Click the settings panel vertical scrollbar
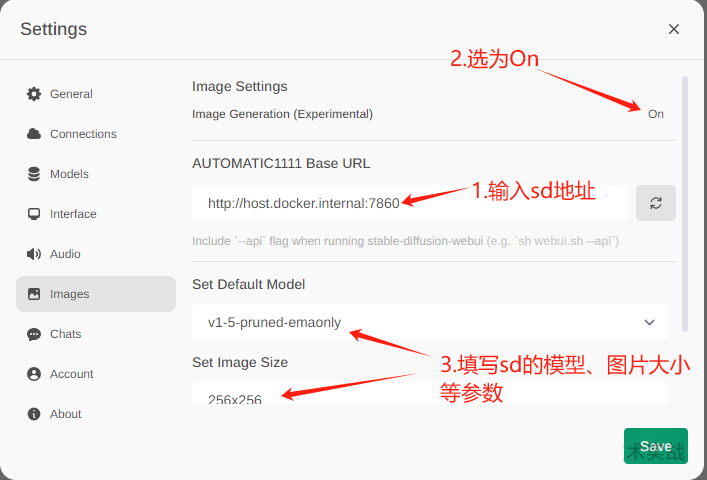The image size is (707, 480). 685,204
